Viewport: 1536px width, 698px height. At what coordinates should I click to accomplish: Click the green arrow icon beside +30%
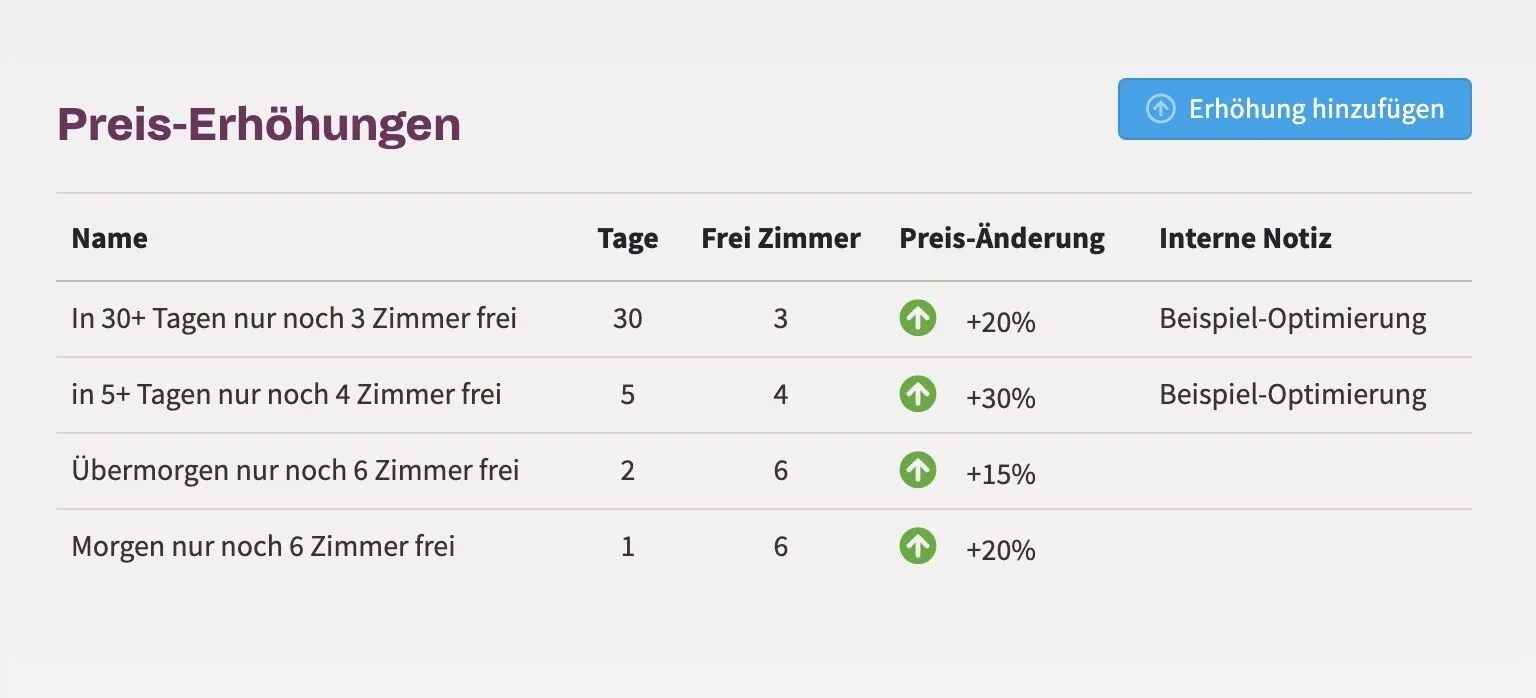tap(917, 394)
